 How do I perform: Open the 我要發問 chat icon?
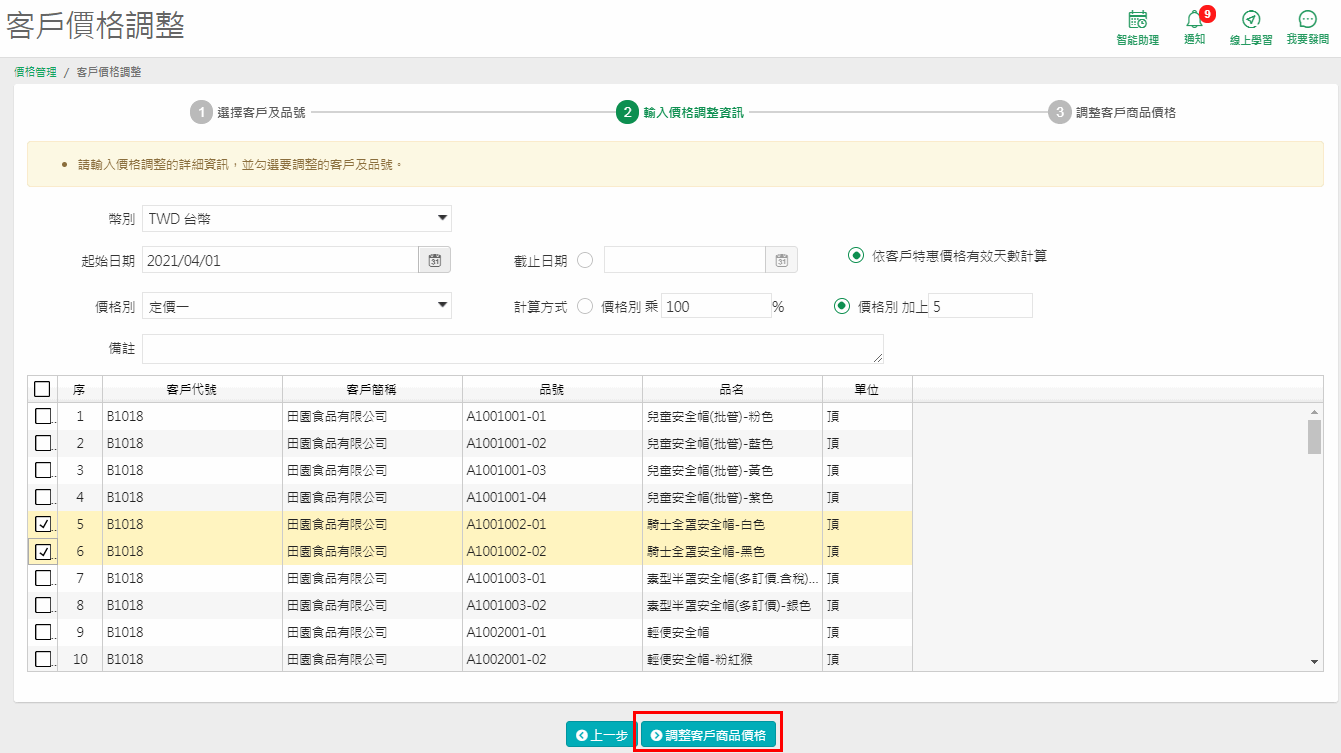click(x=1307, y=19)
